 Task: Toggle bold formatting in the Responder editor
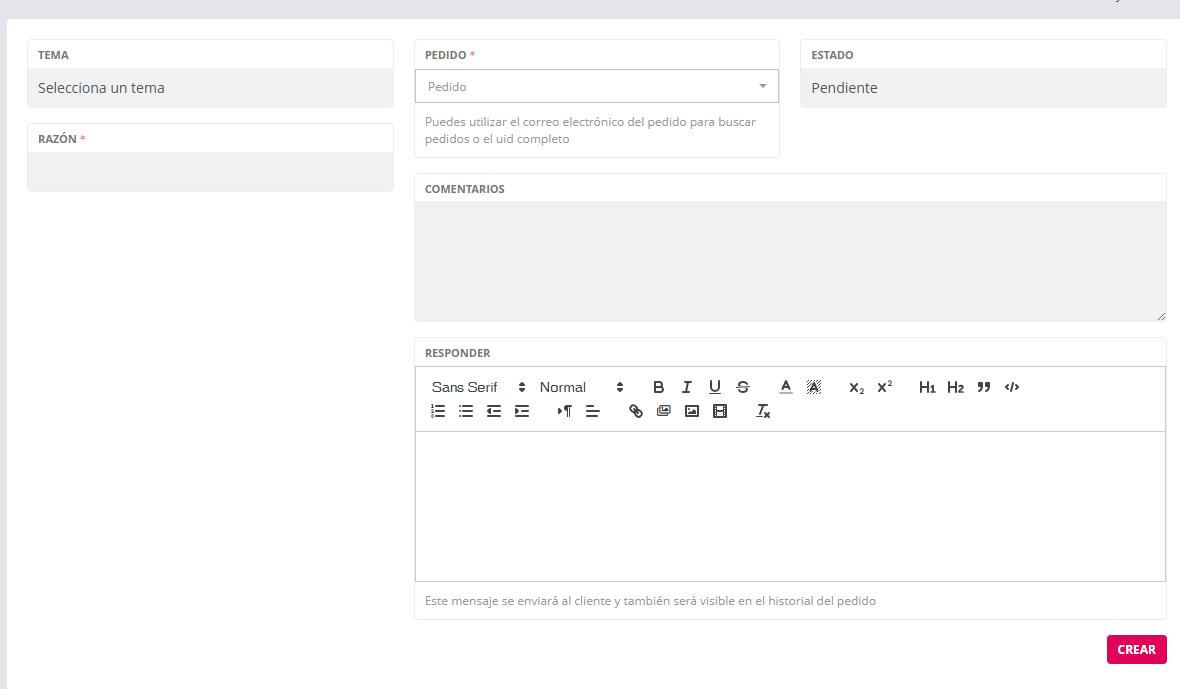(658, 387)
